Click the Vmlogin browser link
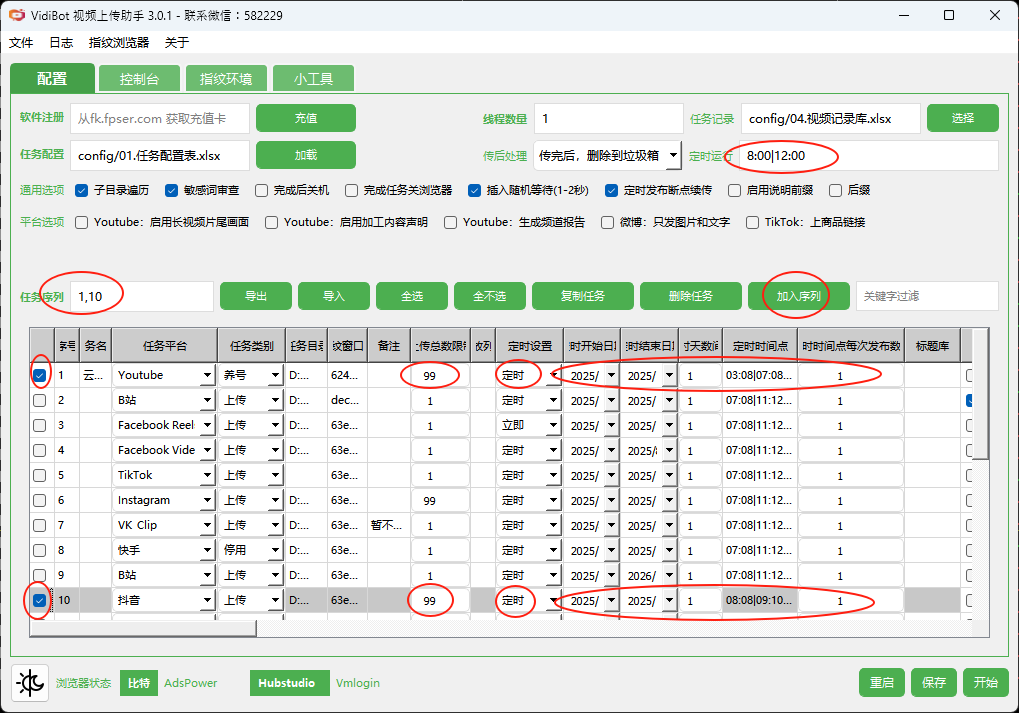This screenshot has width=1019, height=713. (x=358, y=683)
